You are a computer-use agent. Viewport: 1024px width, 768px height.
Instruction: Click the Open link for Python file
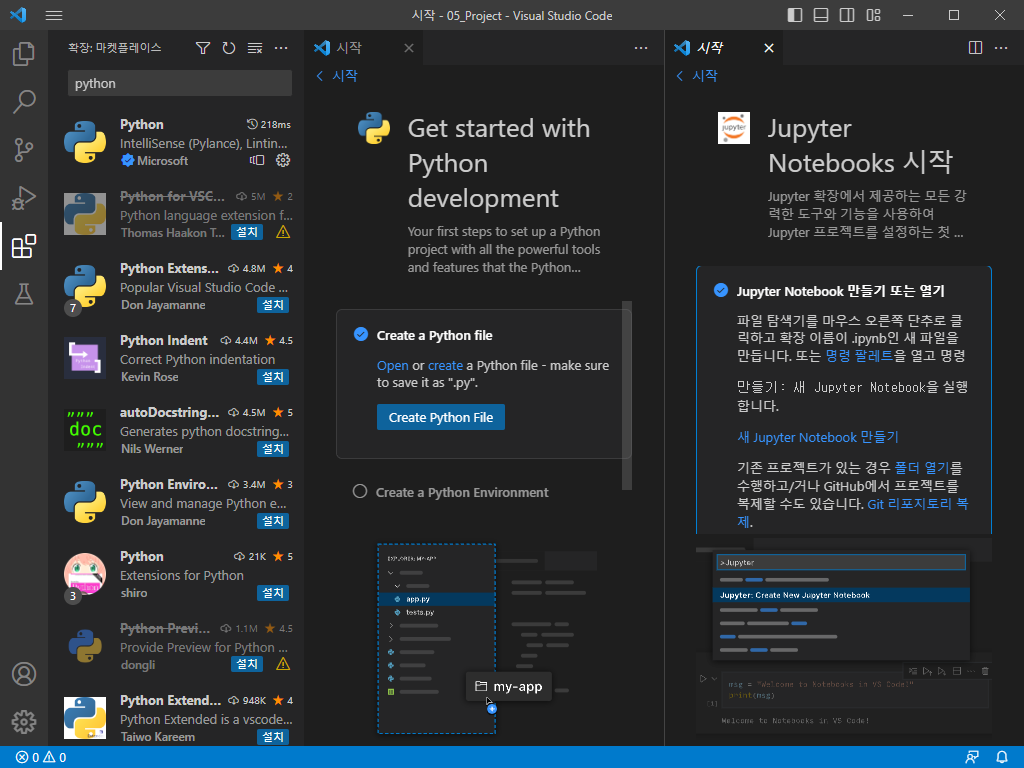[392, 366]
